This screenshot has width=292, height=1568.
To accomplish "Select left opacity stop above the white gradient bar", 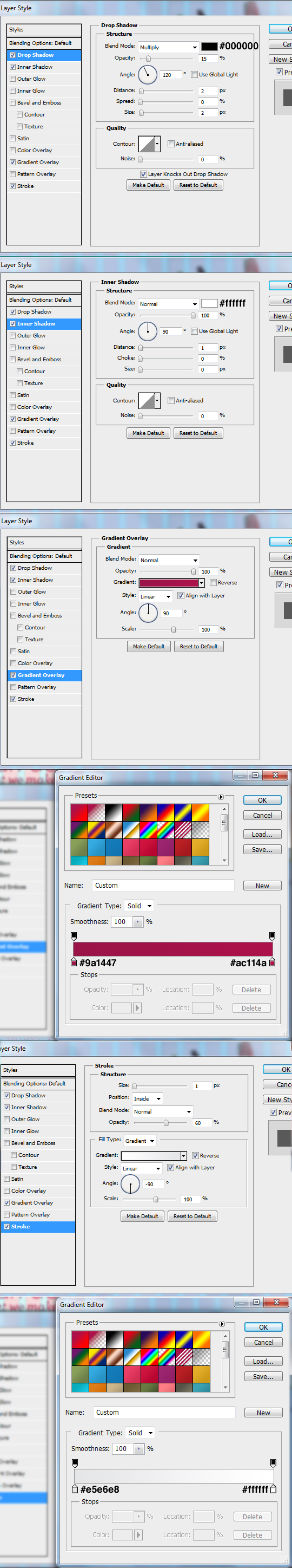I will coord(76,1463).
